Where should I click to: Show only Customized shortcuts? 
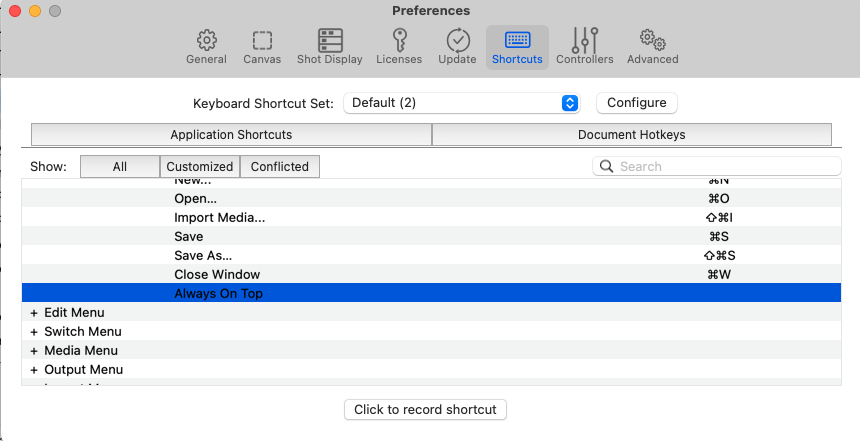pyautogui.click(x=200, y=167)
